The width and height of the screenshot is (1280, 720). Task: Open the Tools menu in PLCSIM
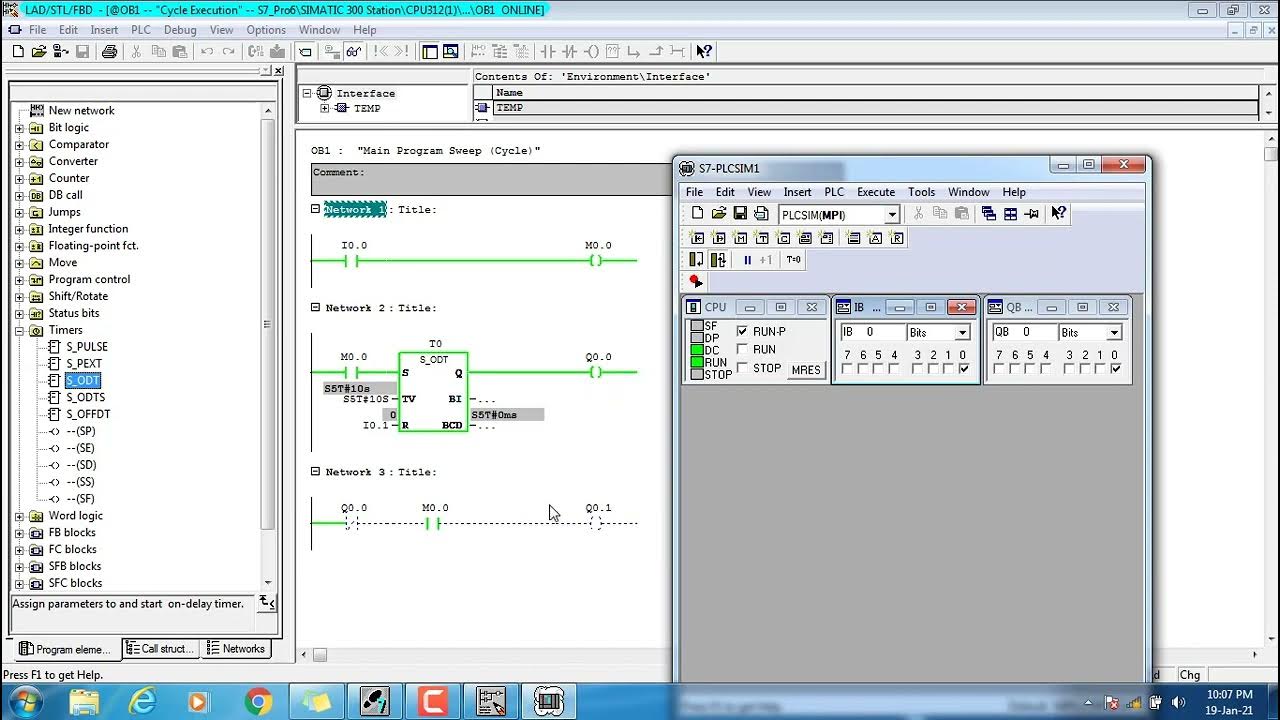(x=921, y=192)
